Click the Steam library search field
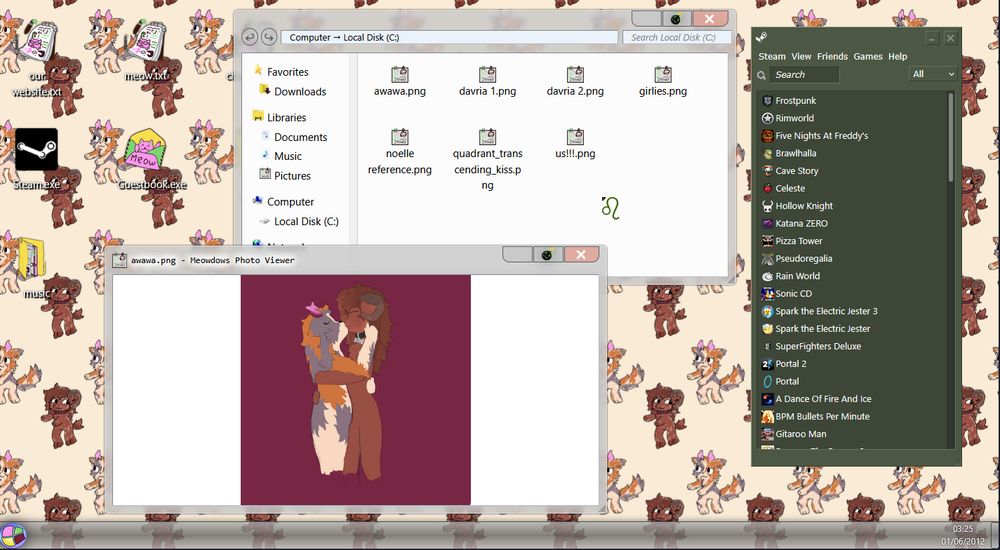This screenshot has width=1000, height=550. coord(804,75)
